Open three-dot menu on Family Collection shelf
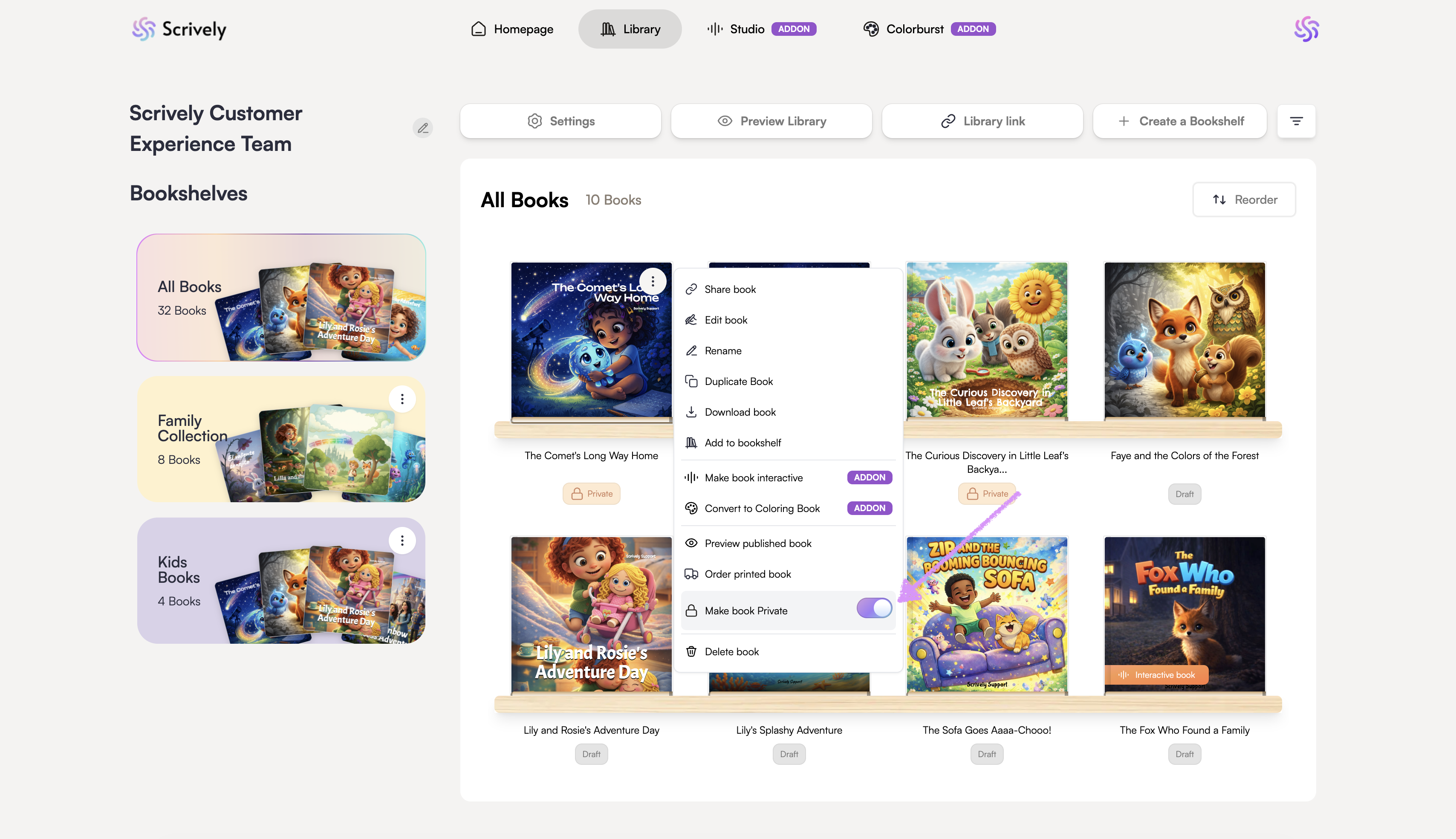 coord(402,399)
